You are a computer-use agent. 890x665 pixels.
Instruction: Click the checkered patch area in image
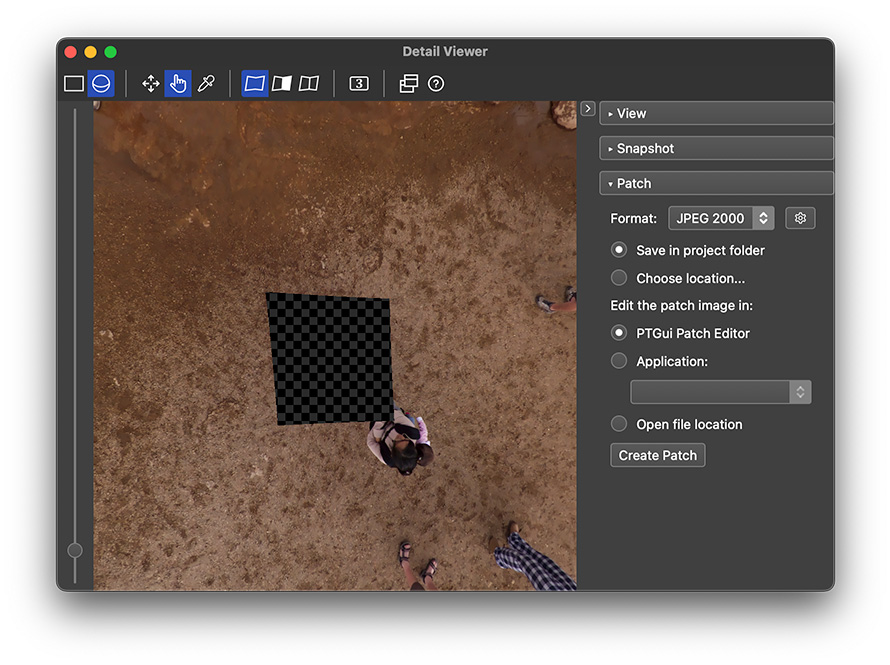331,359
